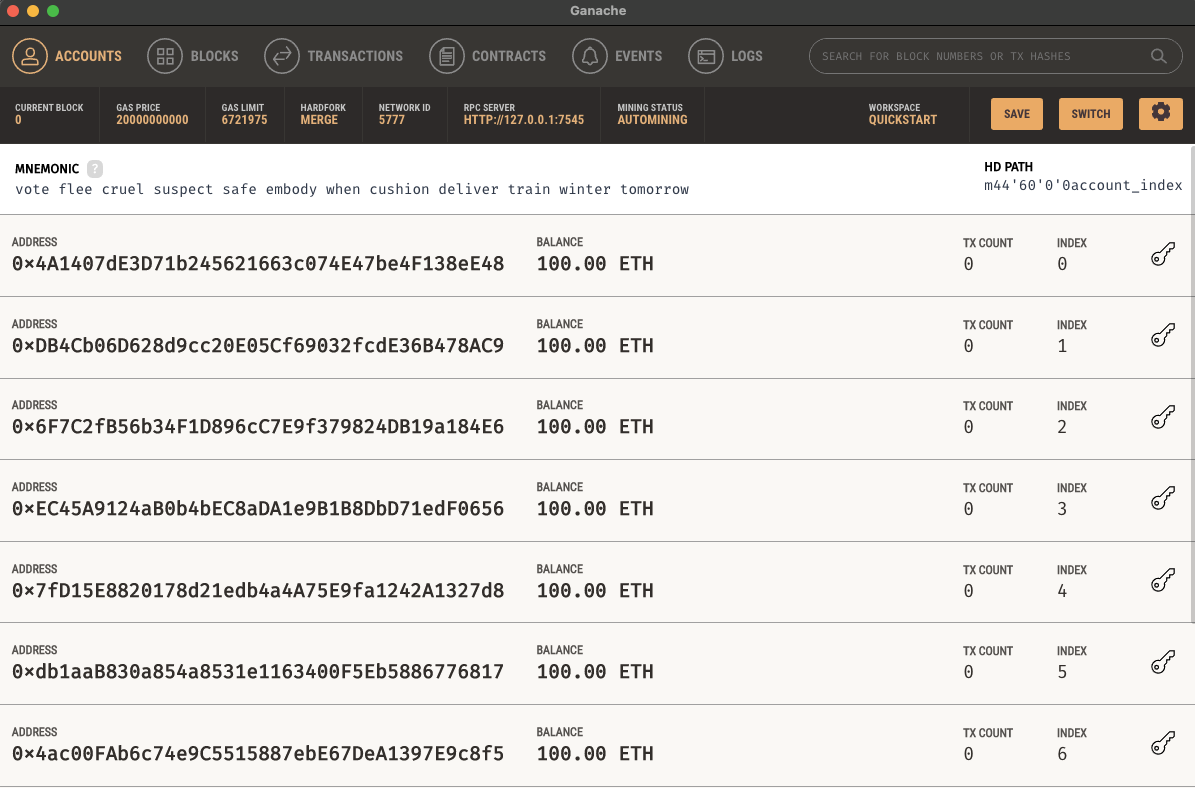The width and height of the screenshot is (1195, 788).
Task: Show private key for account index 6
Action: [x=1163, y=744]
